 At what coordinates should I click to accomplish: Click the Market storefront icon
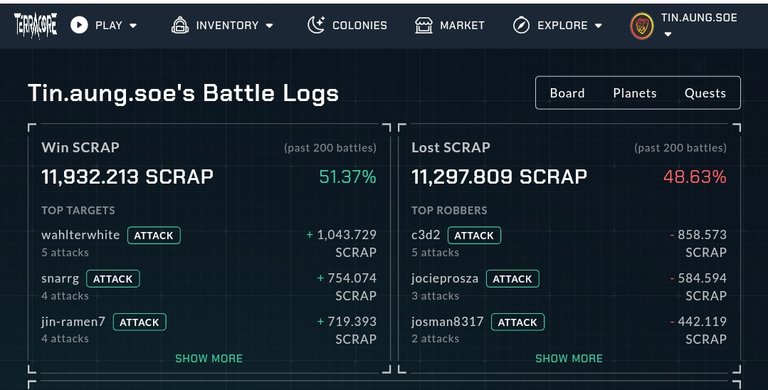(424, 25)
